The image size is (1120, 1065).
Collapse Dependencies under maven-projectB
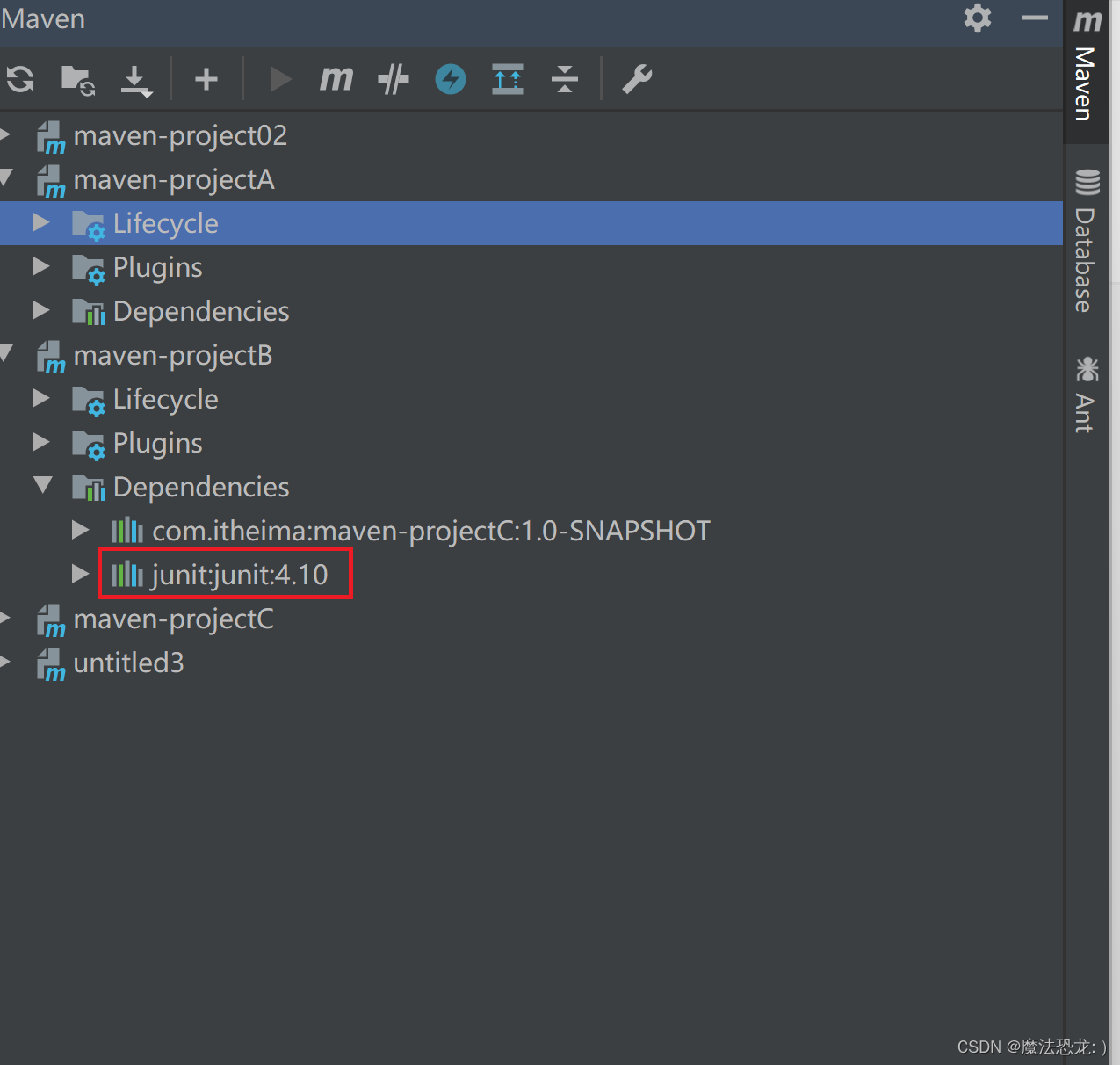[x=42, y=485]
